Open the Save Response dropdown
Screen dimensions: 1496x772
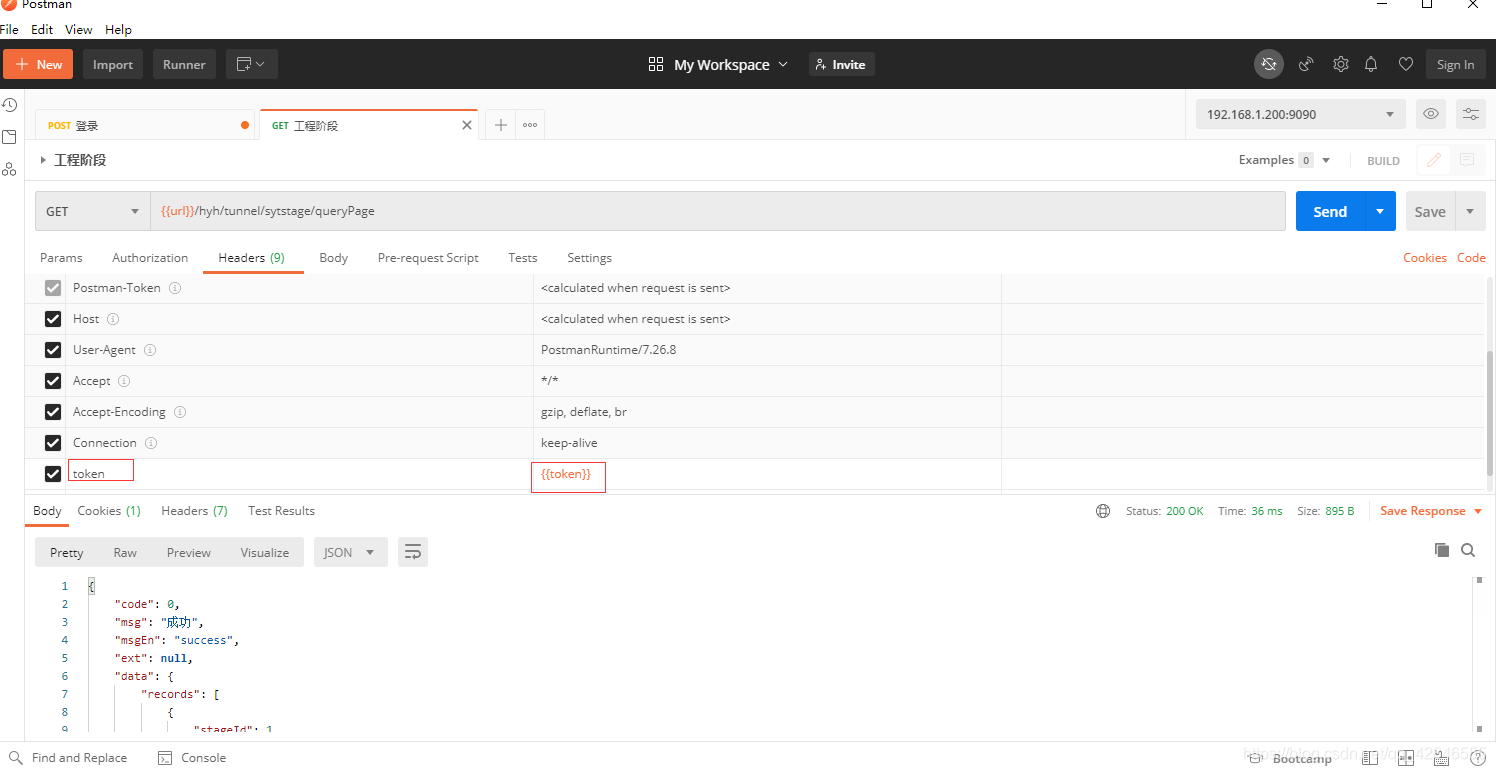(x=1430, y=511)
